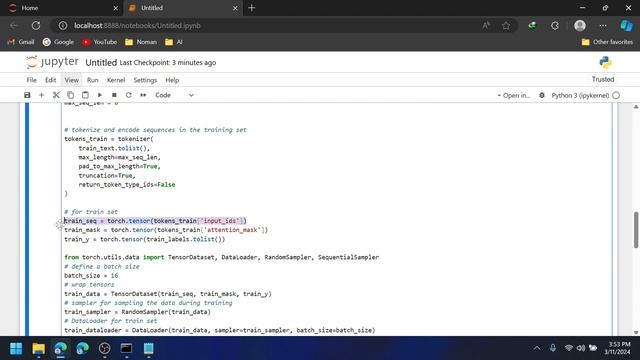Open the Copilot sidebar icon
This screenshot has width=640, height=360.
[x=627, y=25]
